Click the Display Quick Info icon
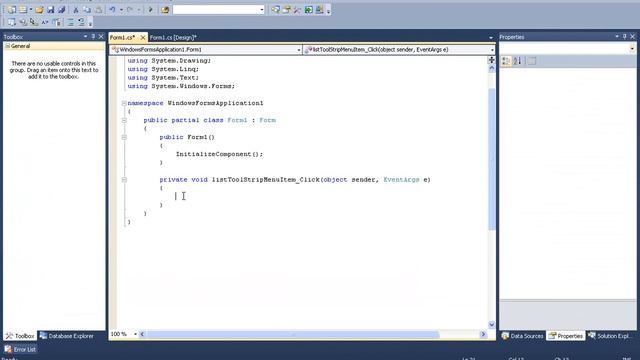Viewport: 640px width, 360px height. 34,22
